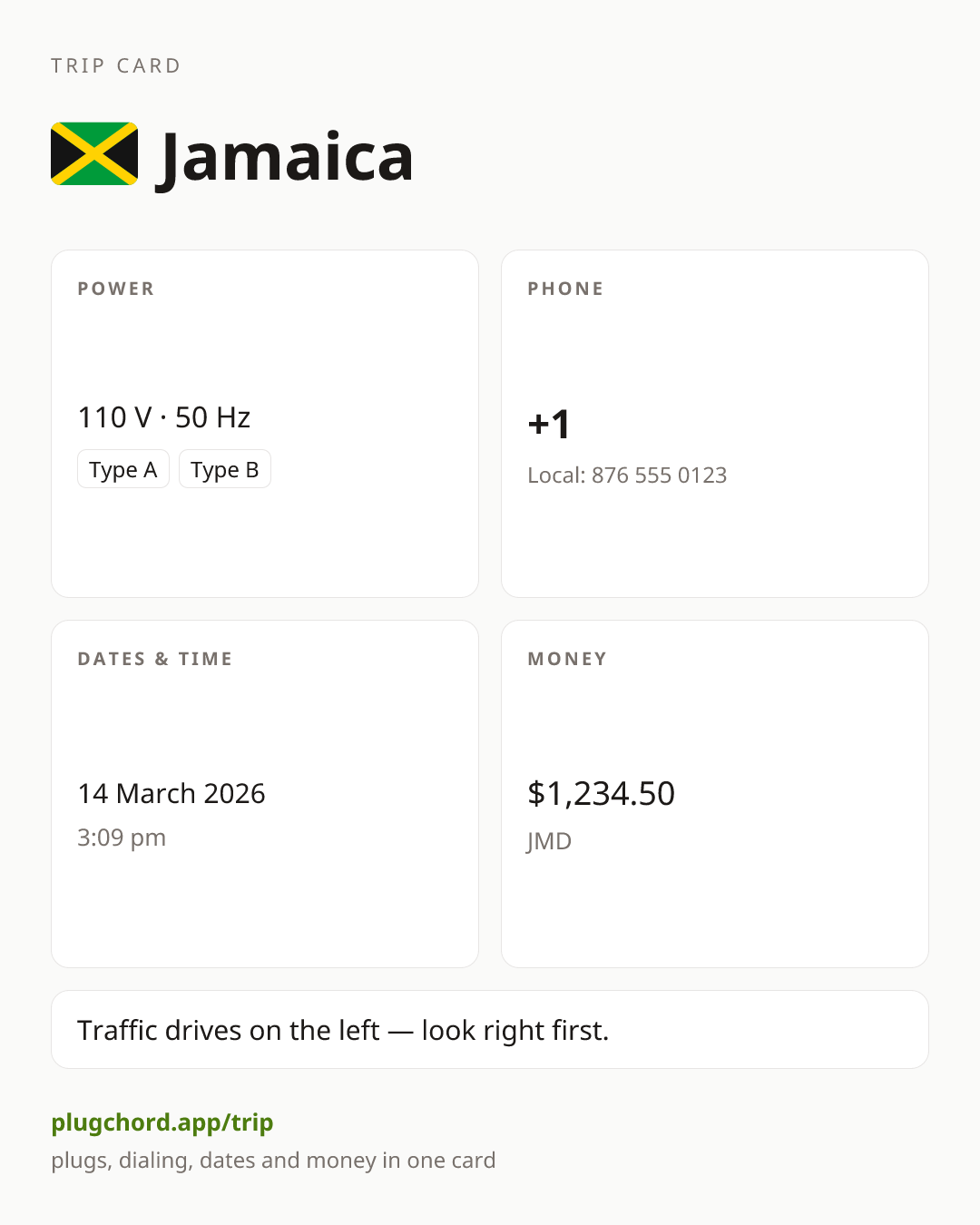Select the Type A plug chip
This screenshot has height=1225, width=980.
pos(123,469)
